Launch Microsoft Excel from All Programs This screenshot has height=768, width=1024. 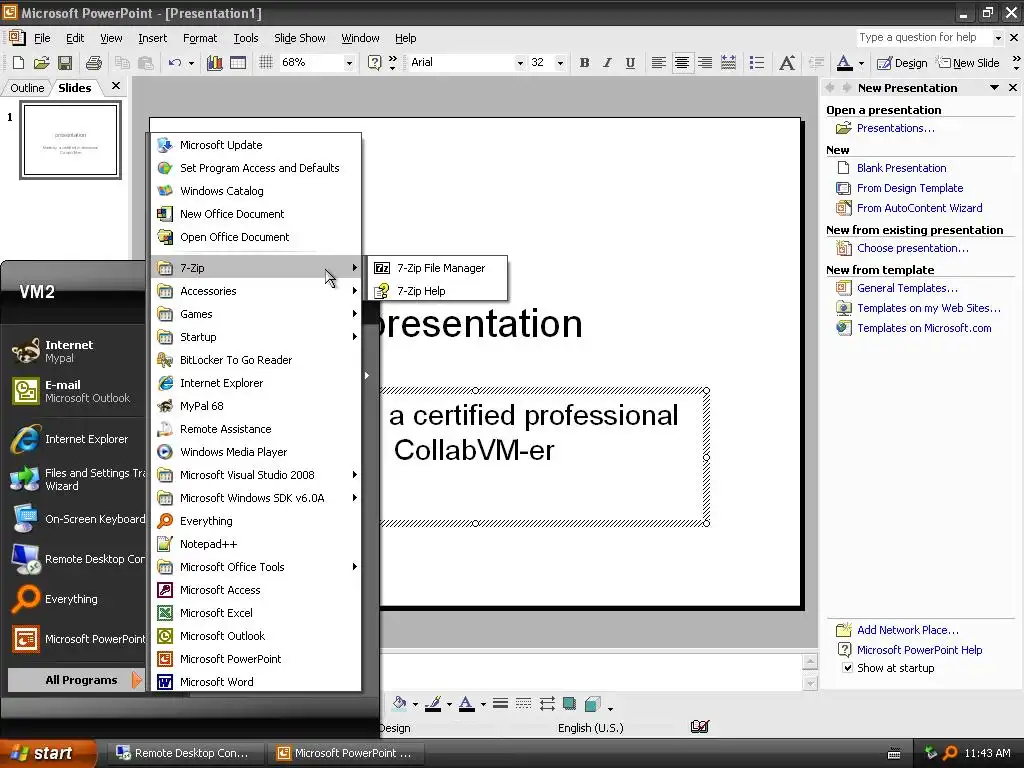(256, 613)
